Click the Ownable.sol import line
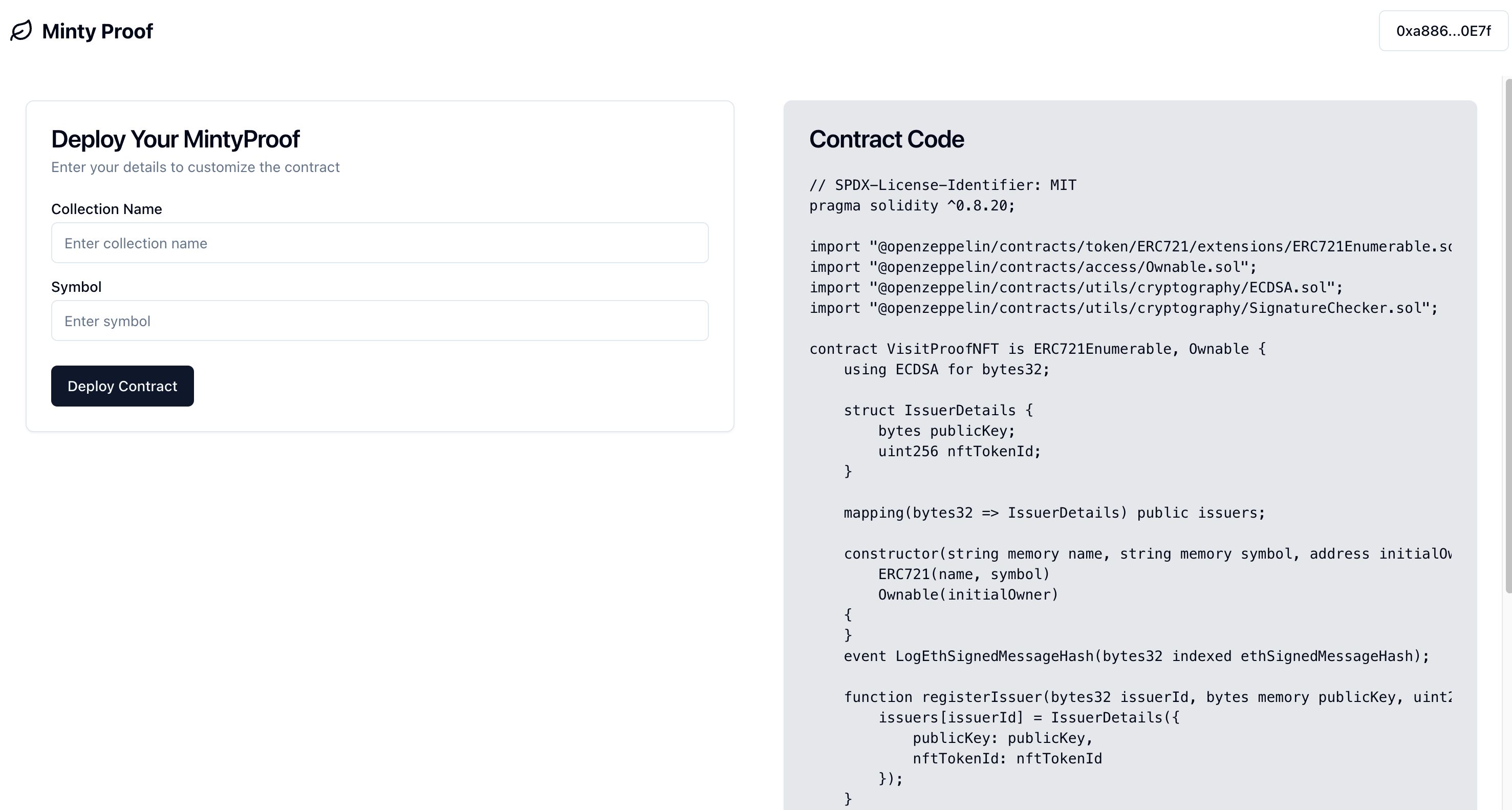Screen dimensions: 1512x810 pyautogui.click(x=1033, y=267)
